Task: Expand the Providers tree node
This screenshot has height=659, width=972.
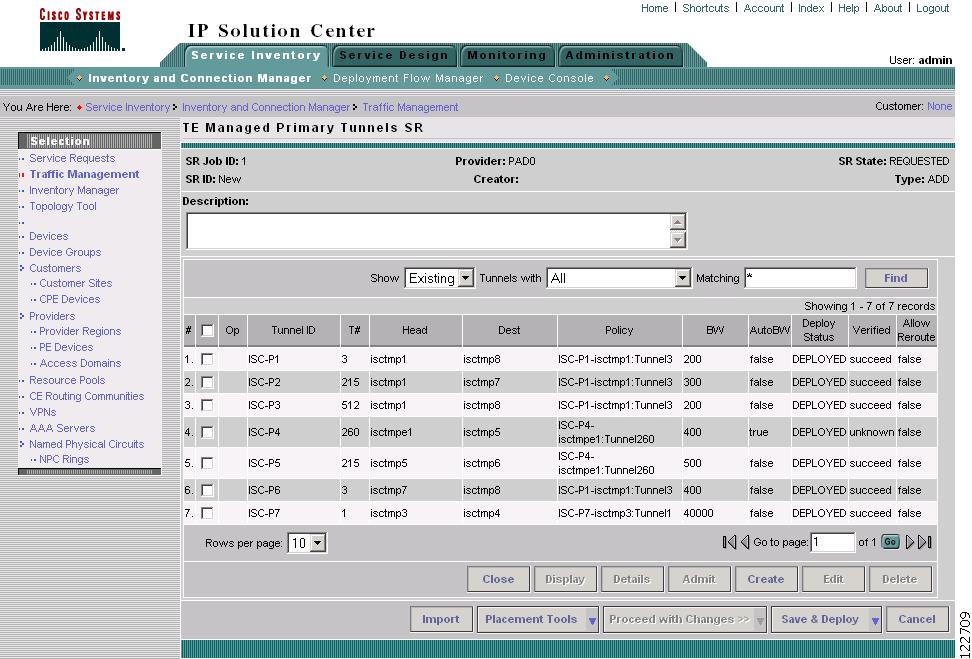Action: pos(22,316)
